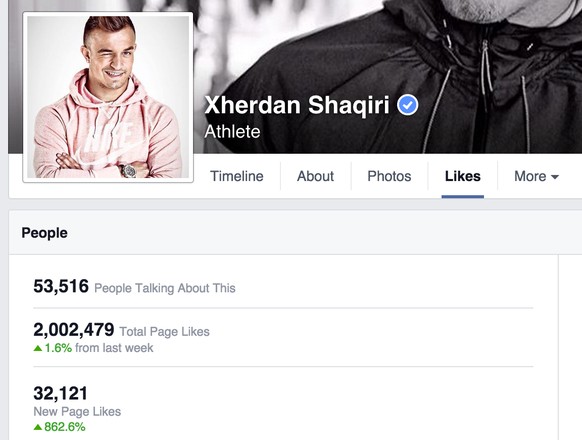The height and width of the screenshot is (440, 582).
Task: Switch to the About tab
Action: pyautogui.click(x=315, y=176)
